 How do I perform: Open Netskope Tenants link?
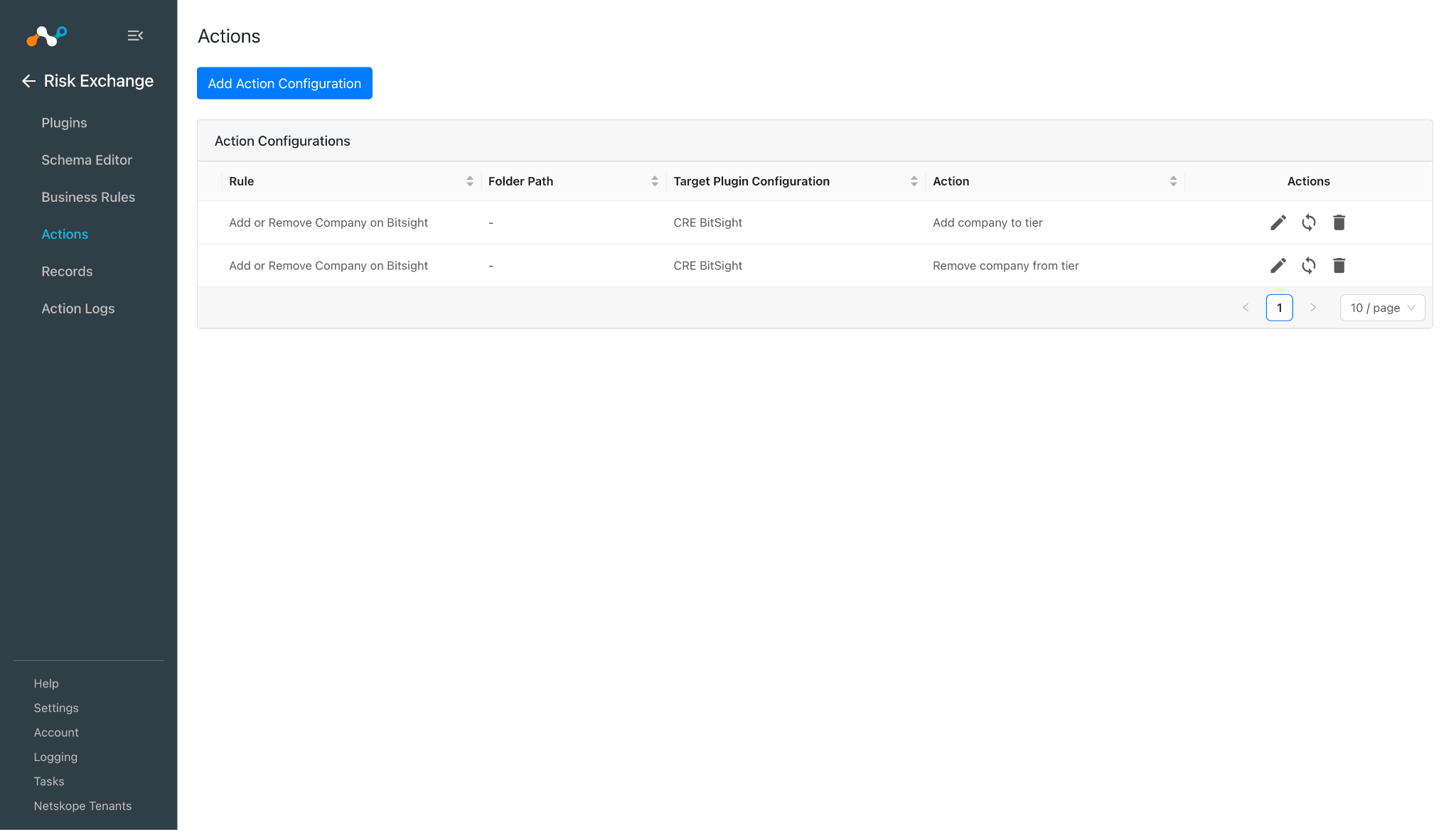click(82, 806)
